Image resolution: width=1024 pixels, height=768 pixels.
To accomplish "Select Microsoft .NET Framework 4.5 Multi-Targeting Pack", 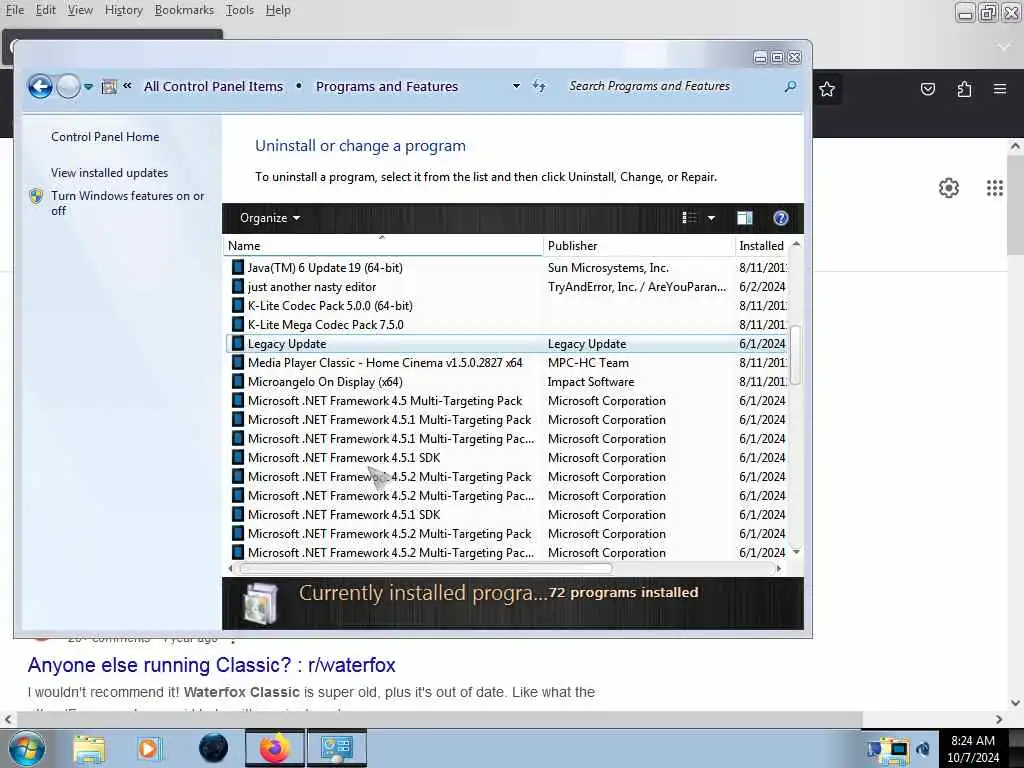I will [x=385, y=400].
